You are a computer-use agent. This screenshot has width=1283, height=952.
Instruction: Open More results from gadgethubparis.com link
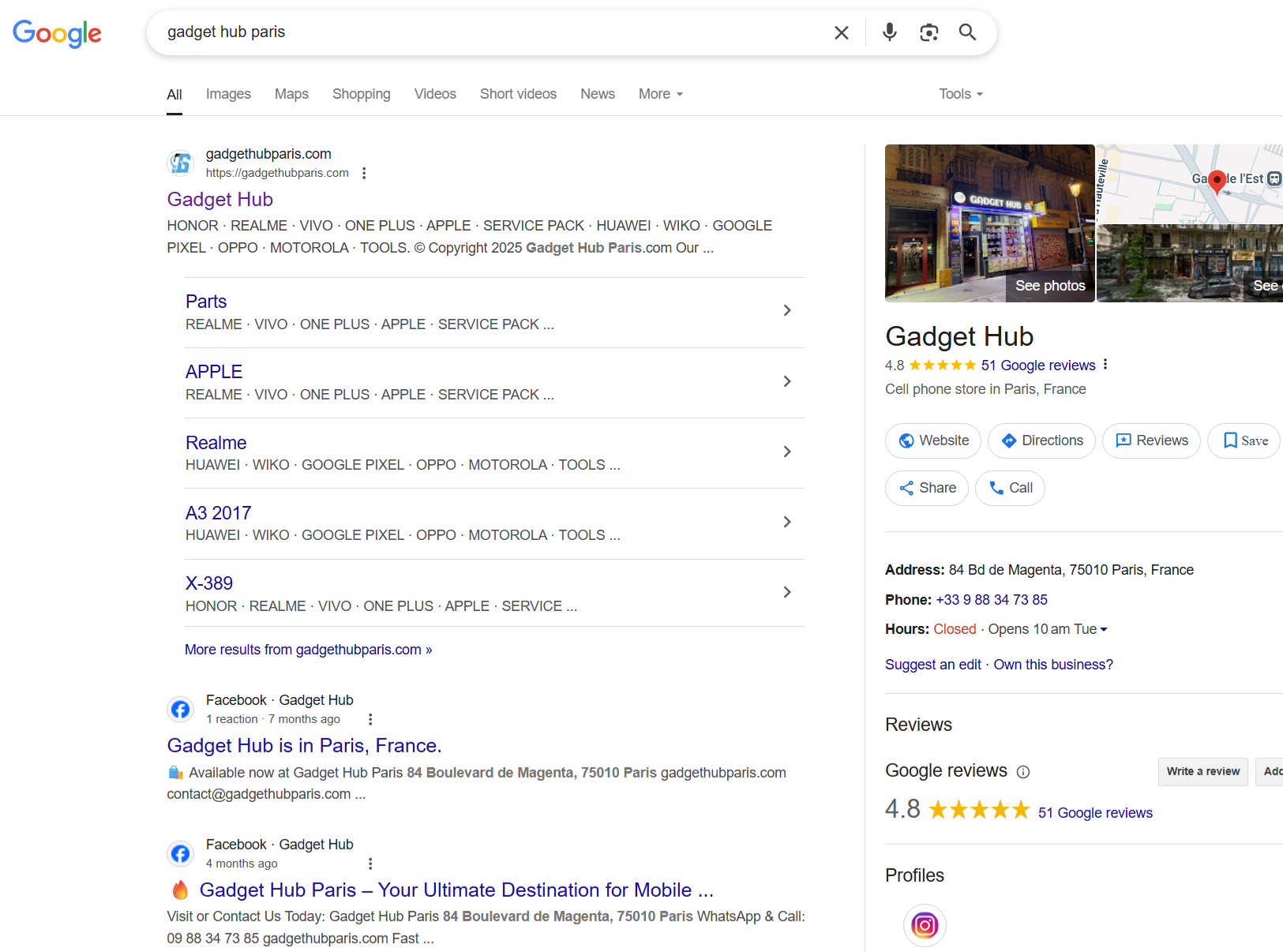(308, 650)
